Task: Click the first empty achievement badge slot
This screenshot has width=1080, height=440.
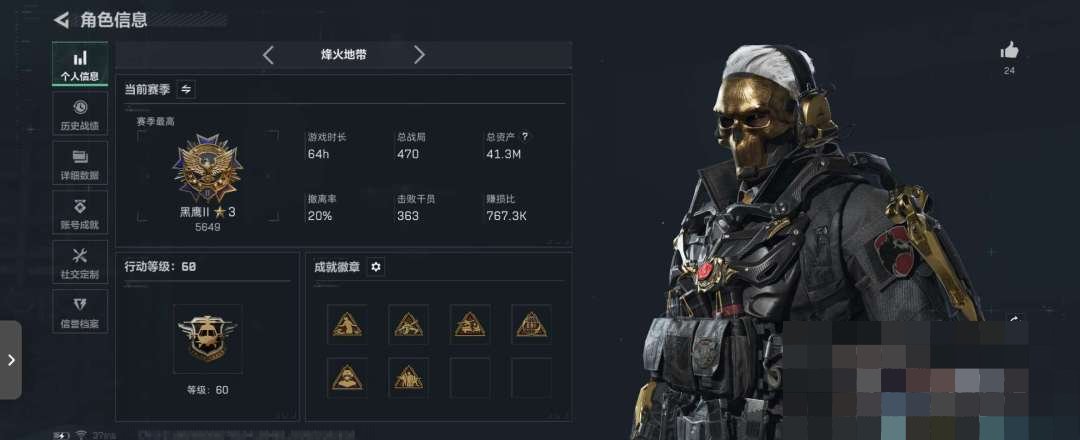Action: coord(470,377)
